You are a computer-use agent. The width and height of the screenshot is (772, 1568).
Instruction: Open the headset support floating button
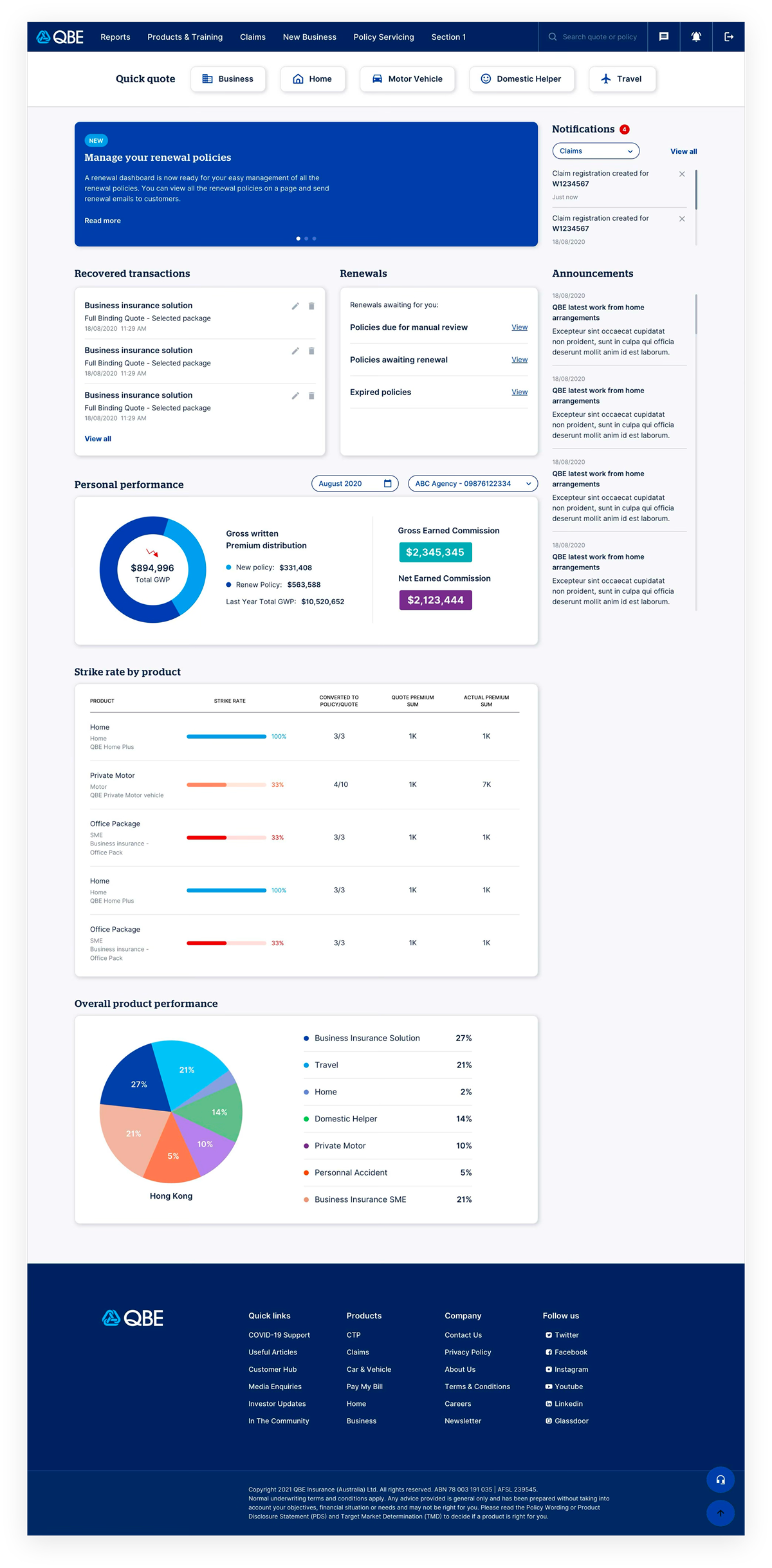(721, 1480)
